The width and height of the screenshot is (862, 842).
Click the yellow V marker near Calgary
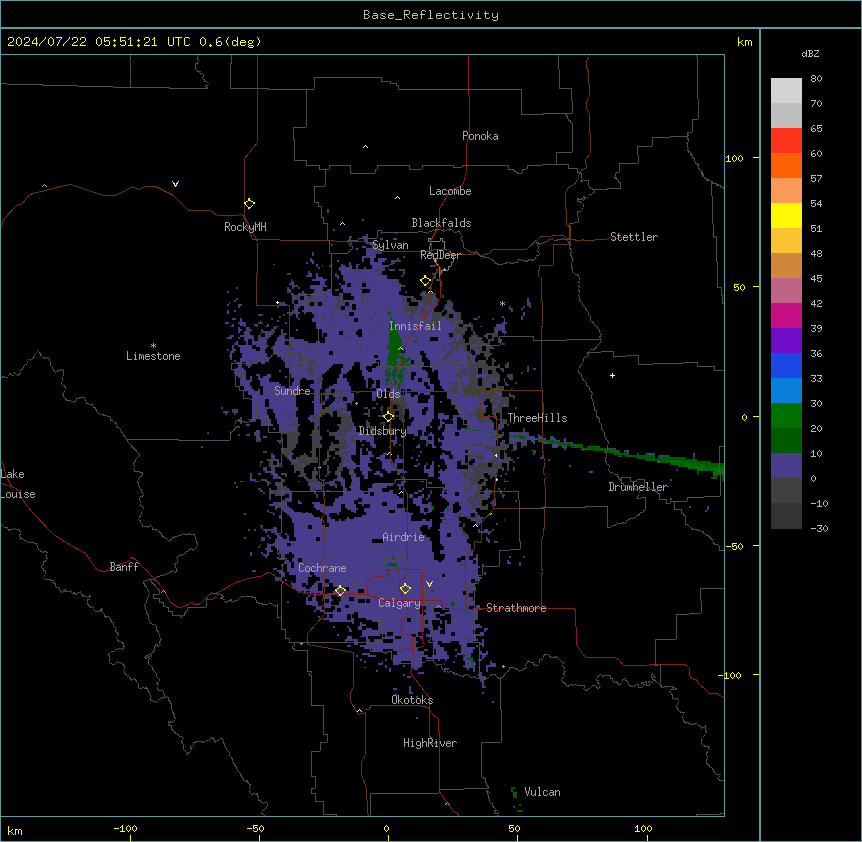[x=429, y=584]
